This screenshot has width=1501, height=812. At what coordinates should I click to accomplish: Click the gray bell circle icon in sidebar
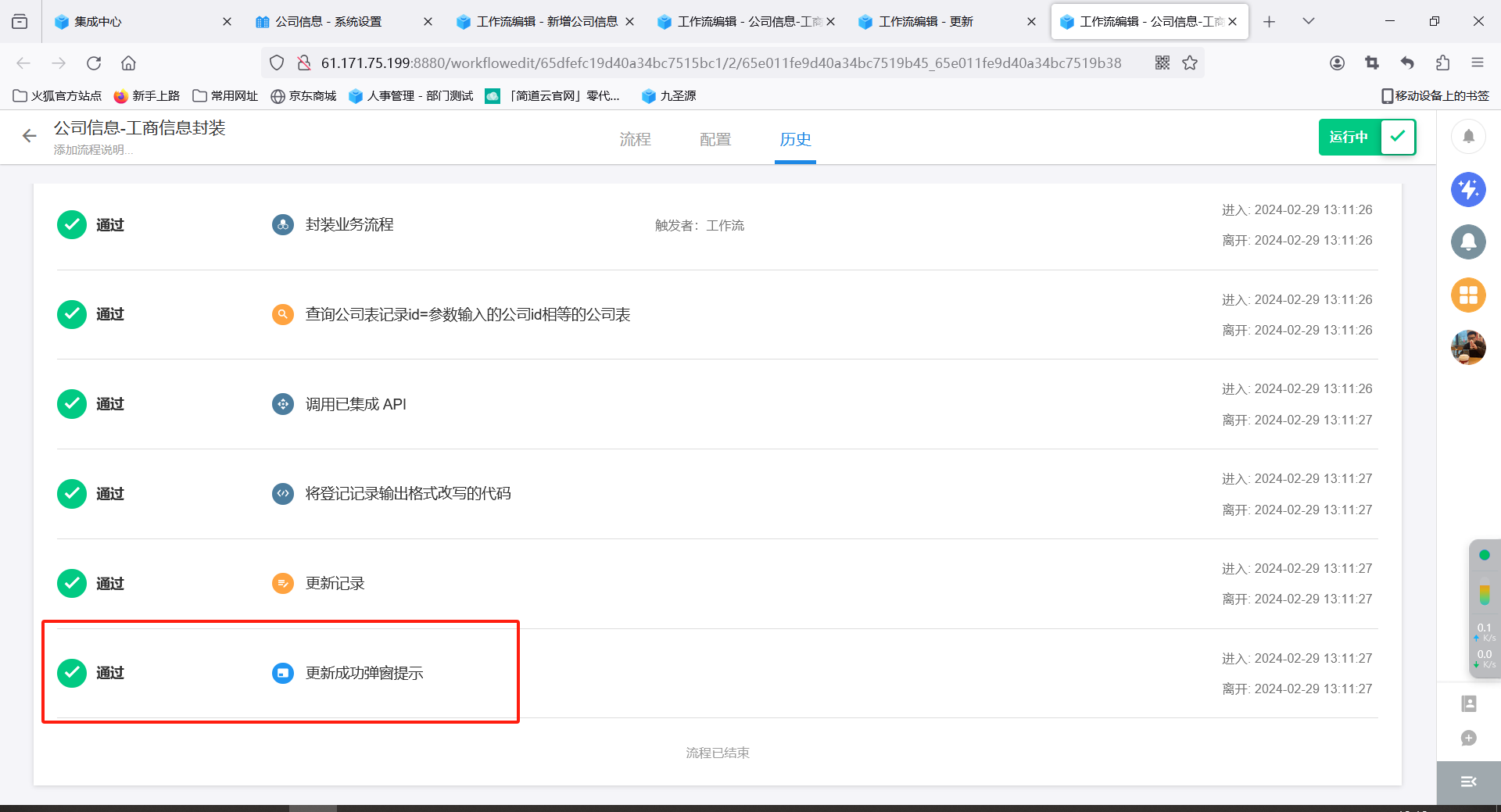pos(1468,241)
